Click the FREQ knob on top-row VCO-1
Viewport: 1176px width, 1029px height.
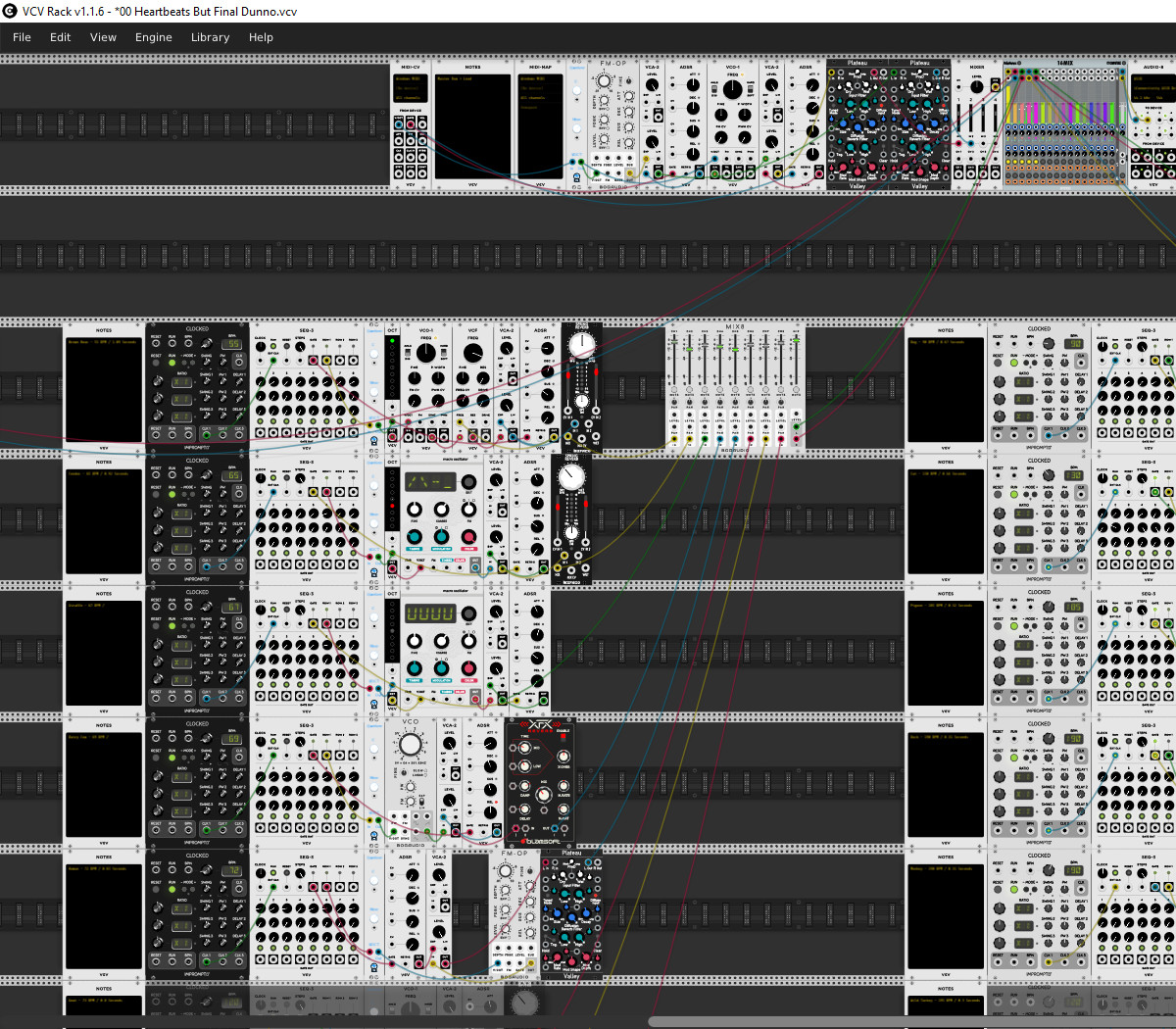[x=732, y=89]
